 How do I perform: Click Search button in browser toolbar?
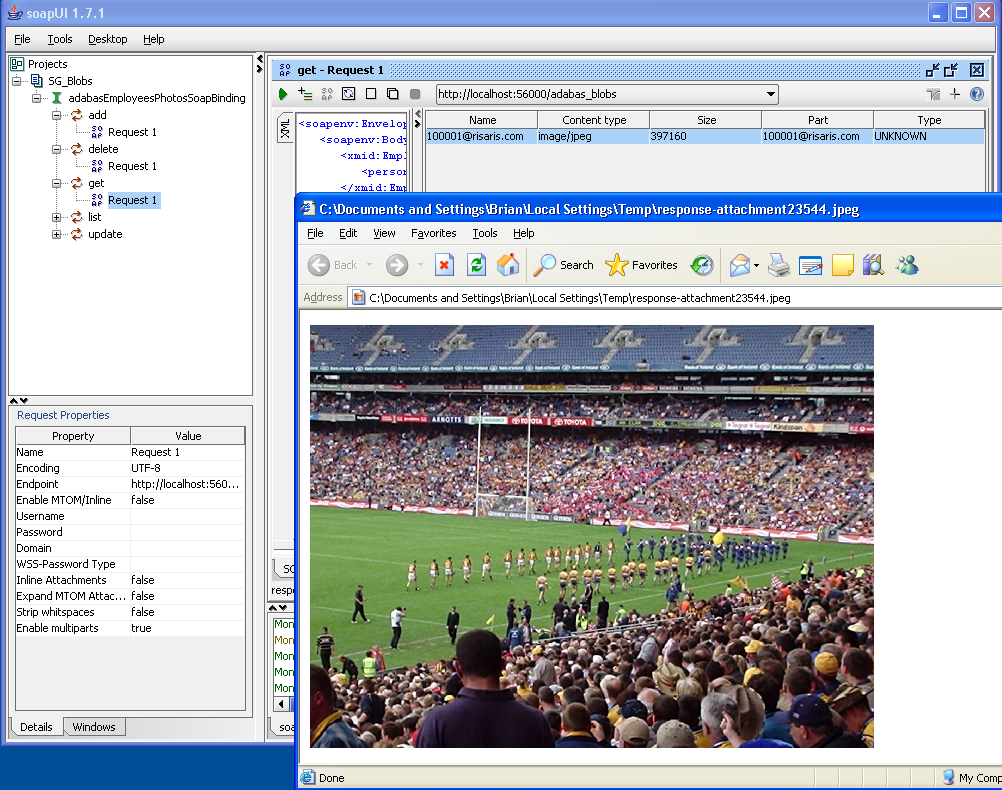pos(564,265)
